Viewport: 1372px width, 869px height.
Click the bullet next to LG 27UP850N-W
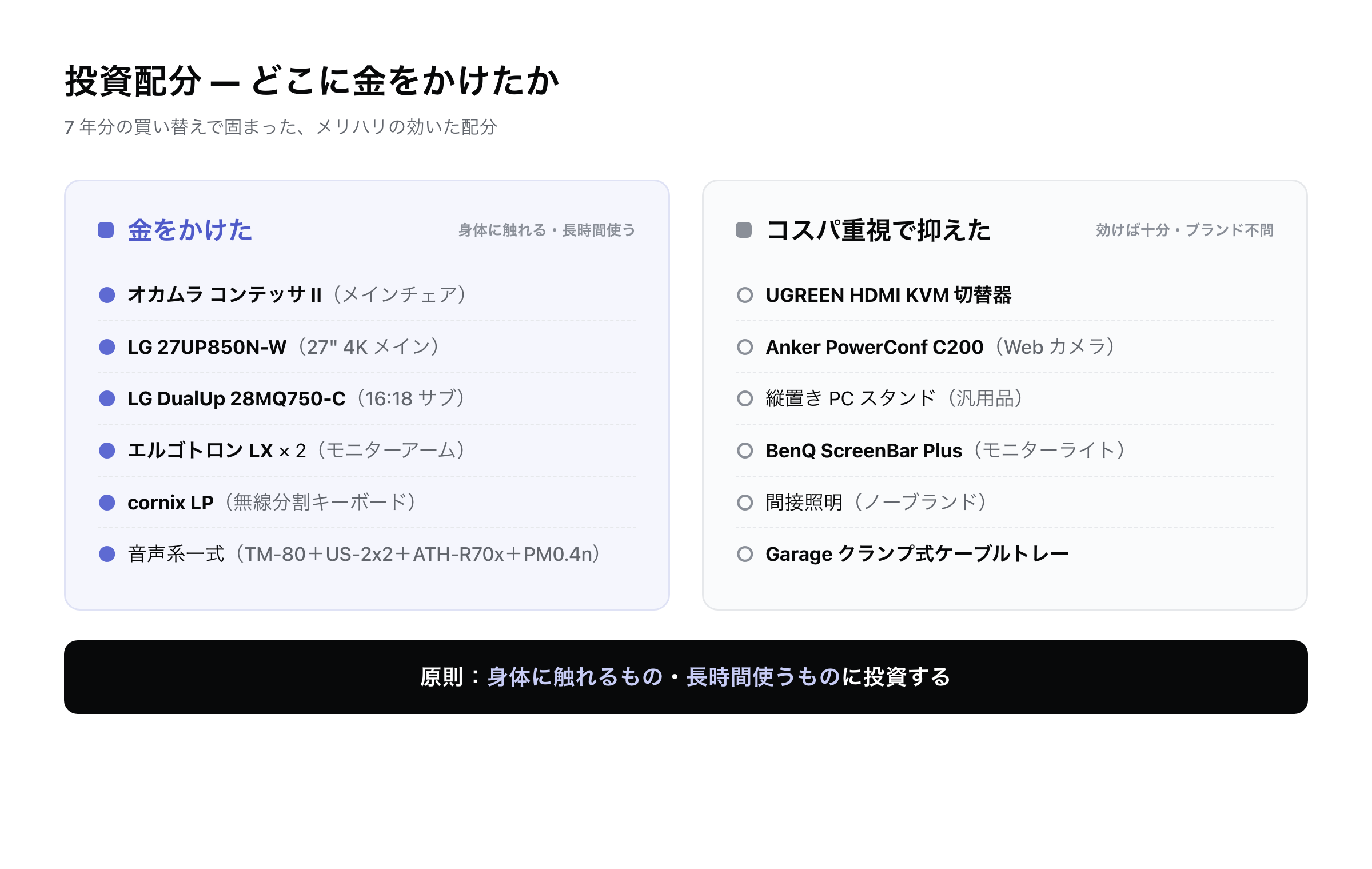(x=107, y=347)
